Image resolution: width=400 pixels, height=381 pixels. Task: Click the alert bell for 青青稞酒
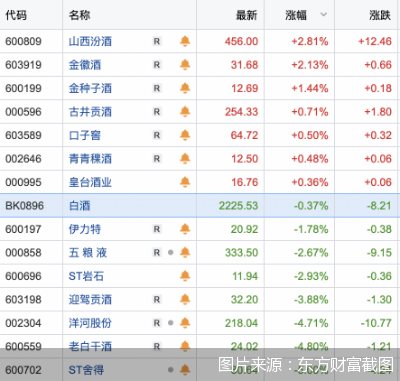(185, 159)
